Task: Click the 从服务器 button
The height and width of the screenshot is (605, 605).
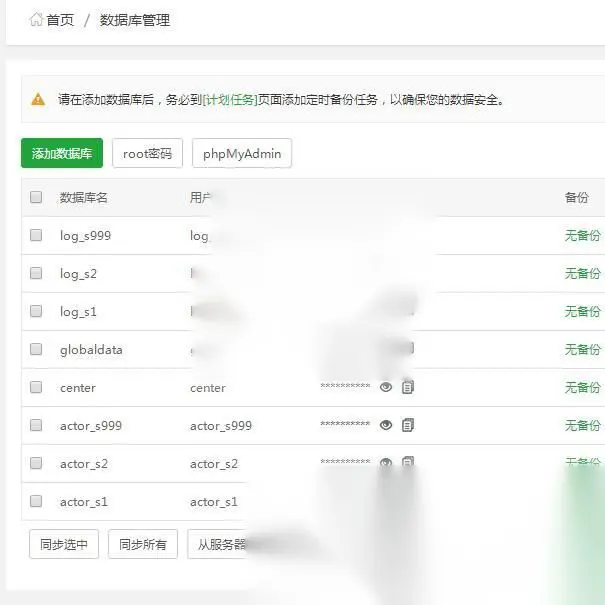Action: (x=218, y=544)
